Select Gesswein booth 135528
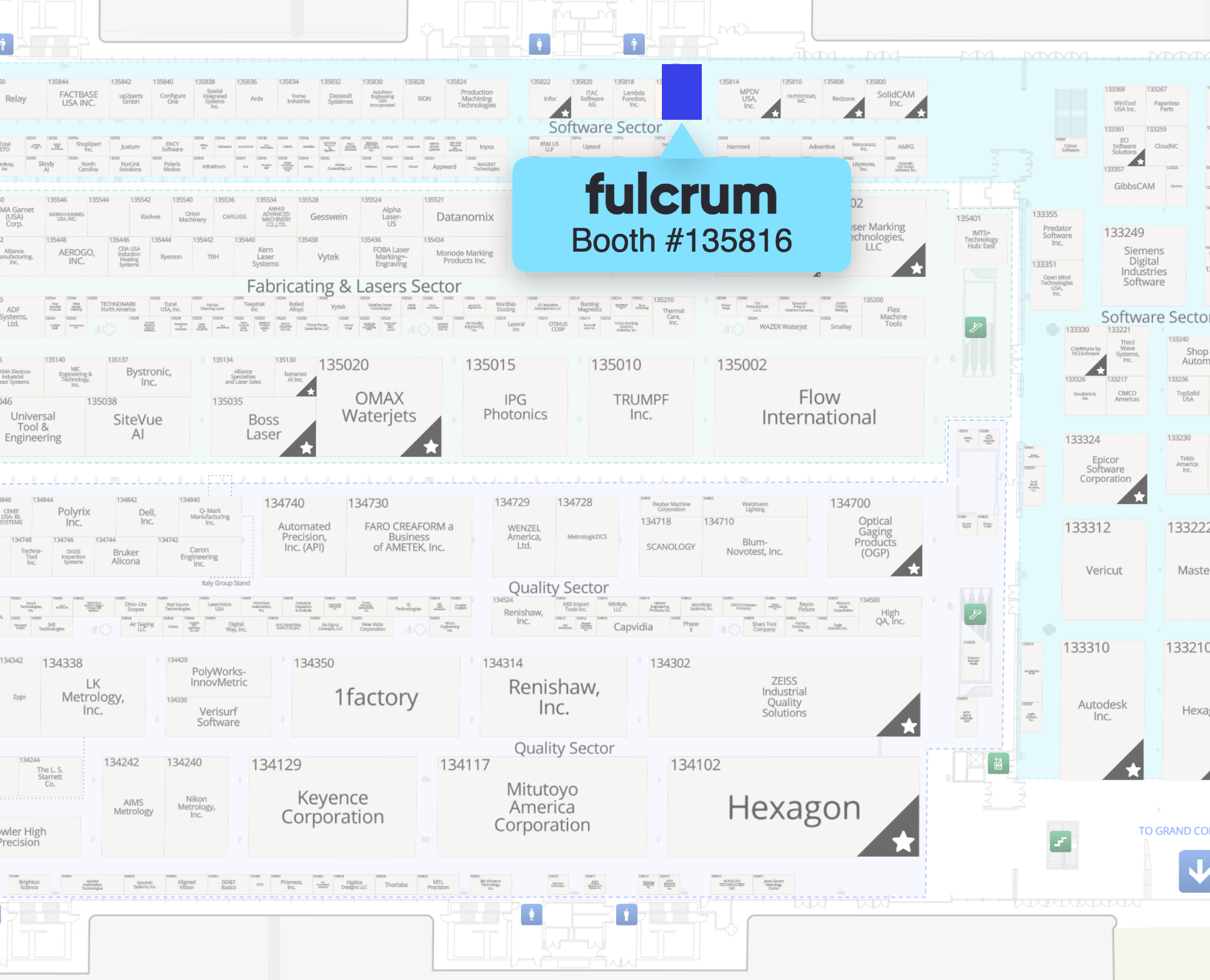 pyautogui.click(x=329, y=216)
